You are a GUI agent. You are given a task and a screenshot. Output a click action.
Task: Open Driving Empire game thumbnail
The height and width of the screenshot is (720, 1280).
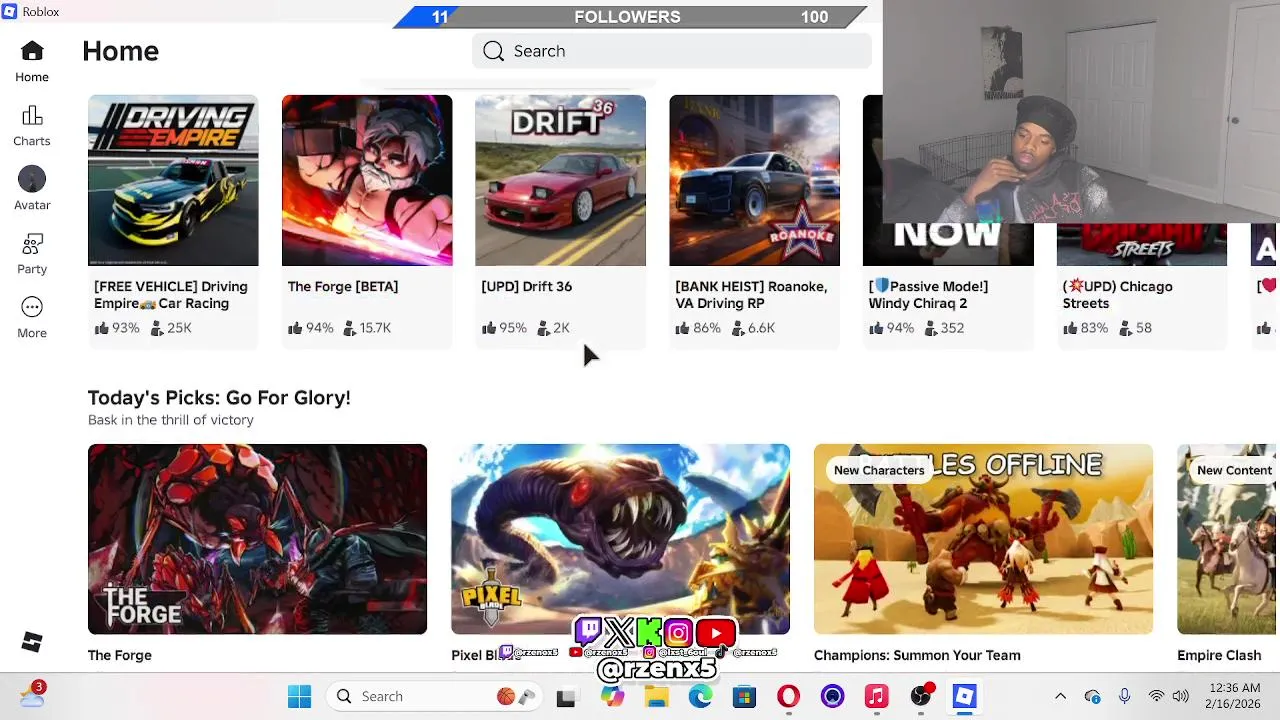click(173, 181)
